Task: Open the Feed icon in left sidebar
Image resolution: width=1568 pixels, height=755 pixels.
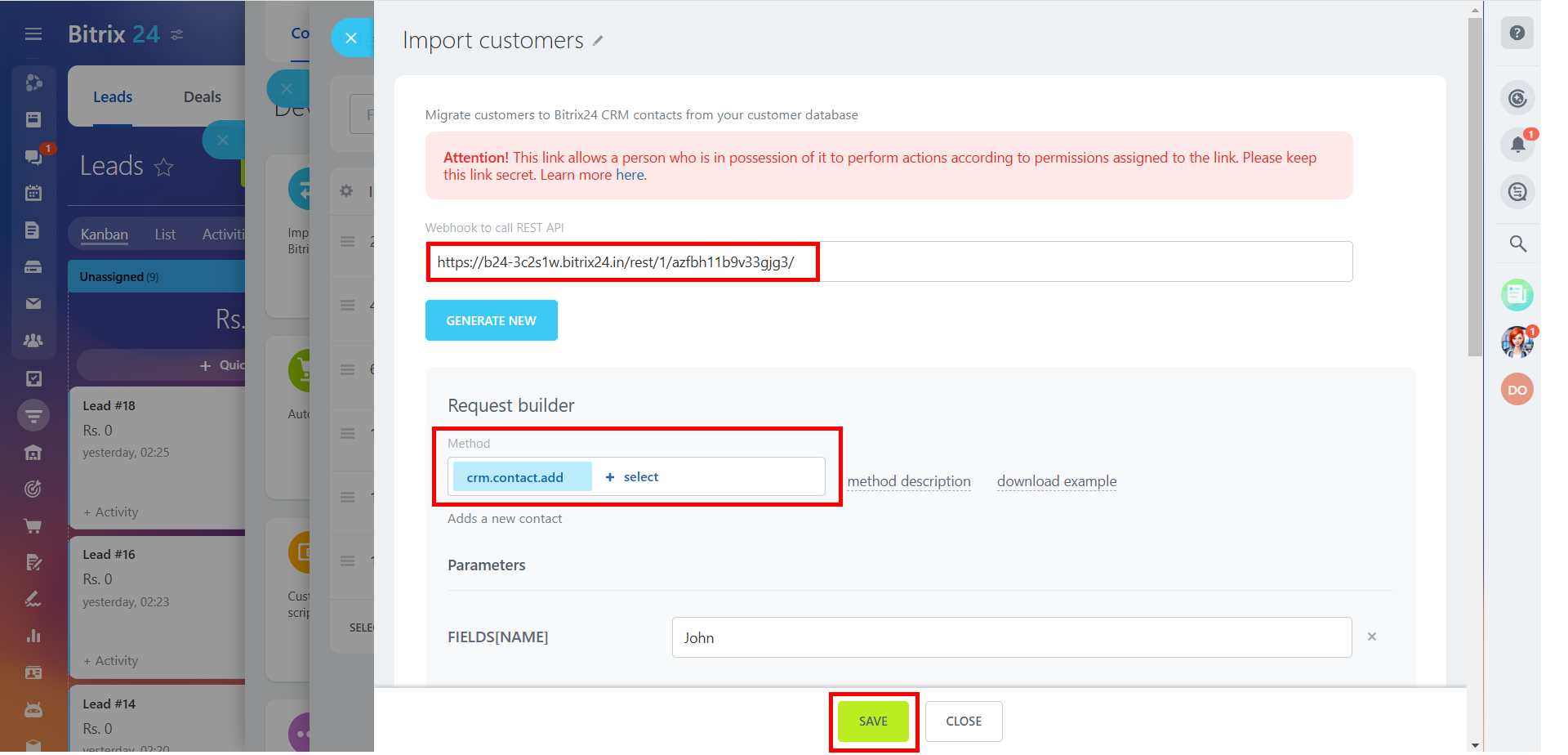Action: (x=33, y=119)
